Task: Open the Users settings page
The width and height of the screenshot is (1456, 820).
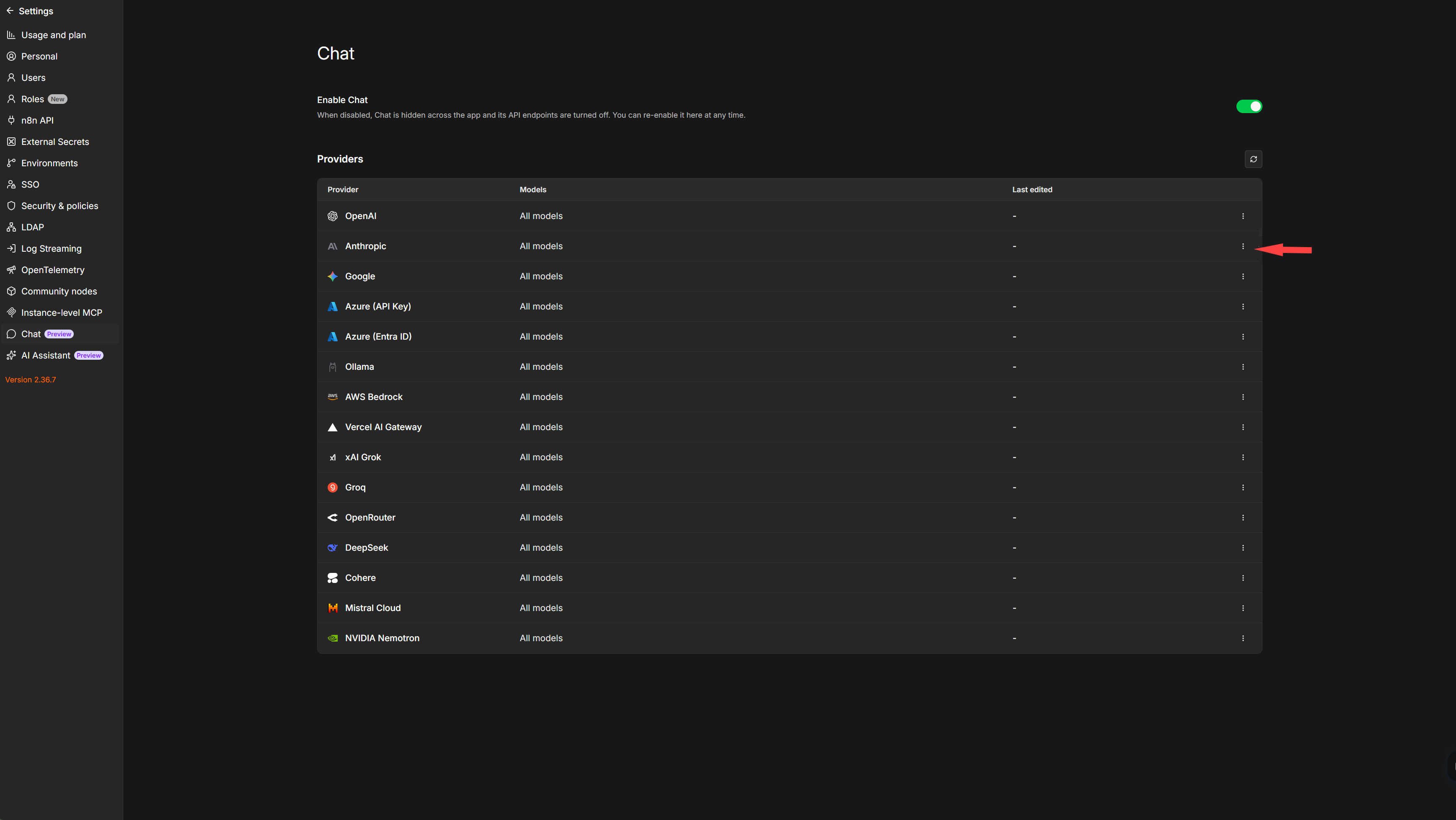Action: point(60,77)
